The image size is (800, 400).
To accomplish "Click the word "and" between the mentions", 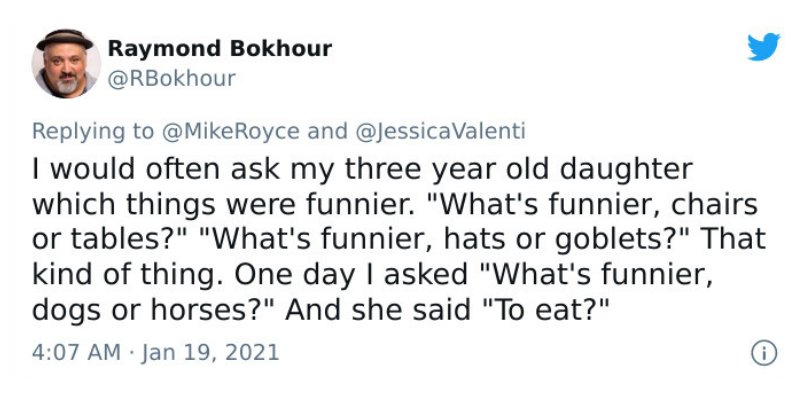I will click(327, 131).
